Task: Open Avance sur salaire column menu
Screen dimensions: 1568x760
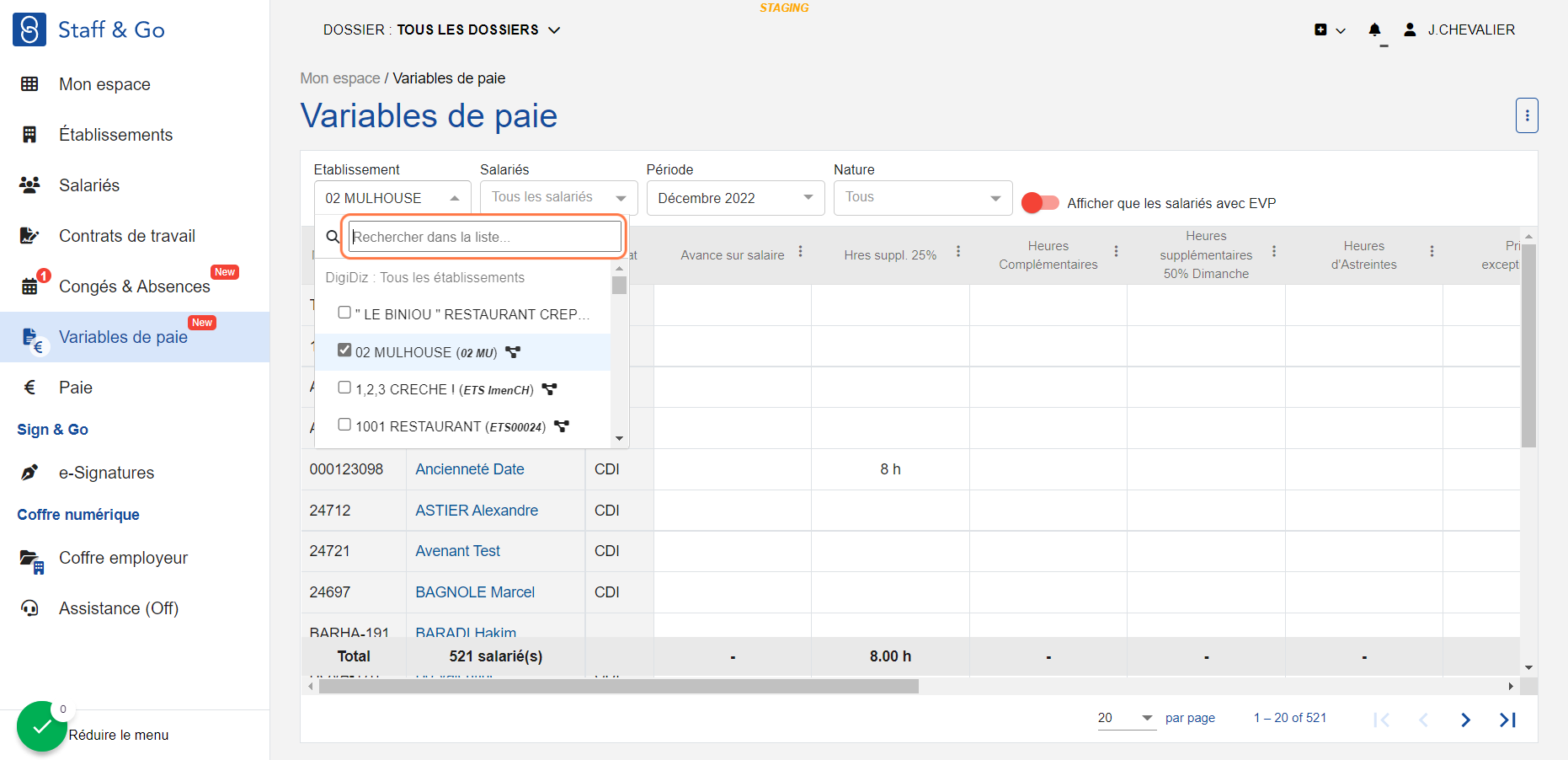Action: click(800, 251)
